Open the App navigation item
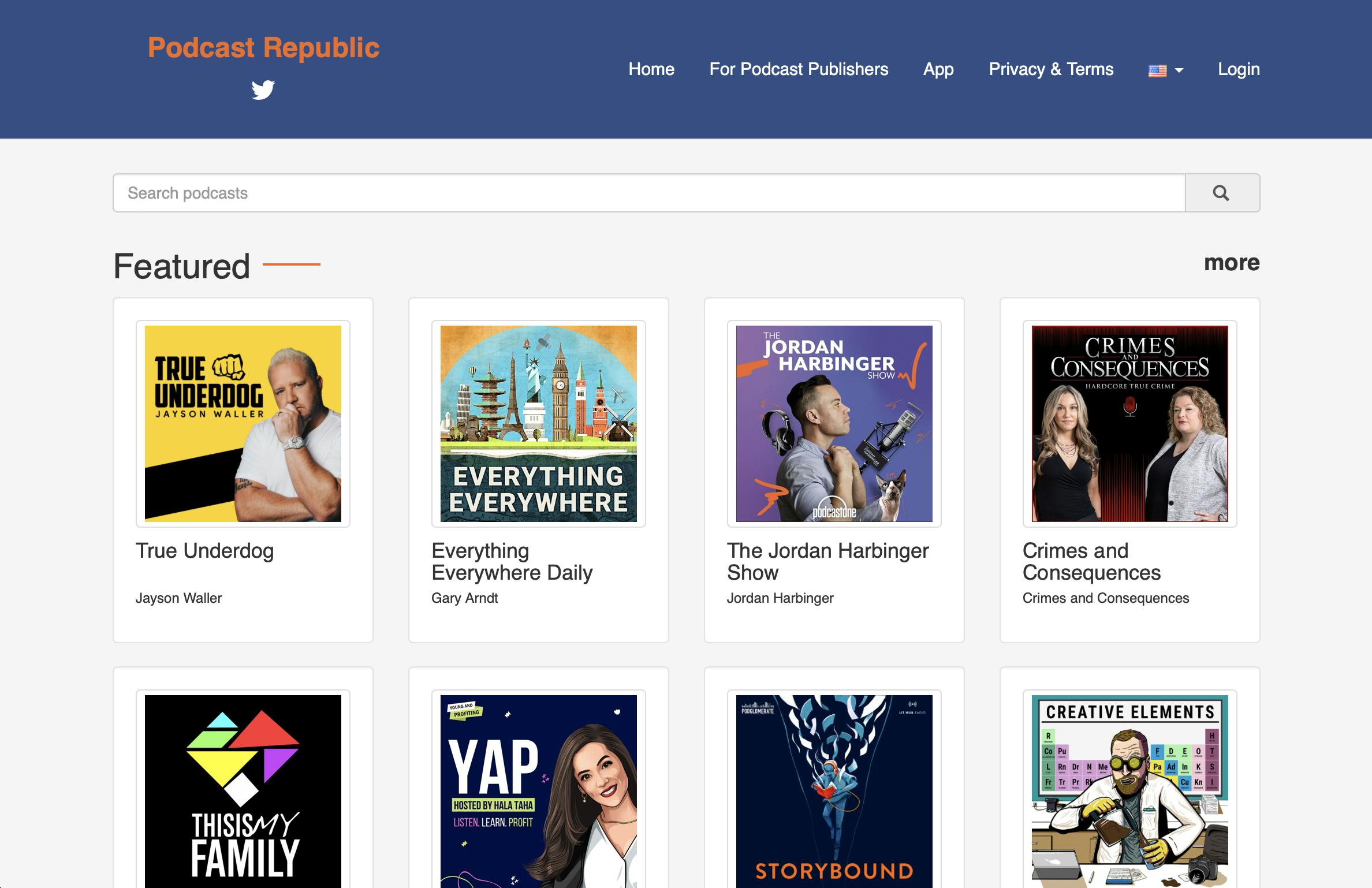 click(x=938, y=69)
